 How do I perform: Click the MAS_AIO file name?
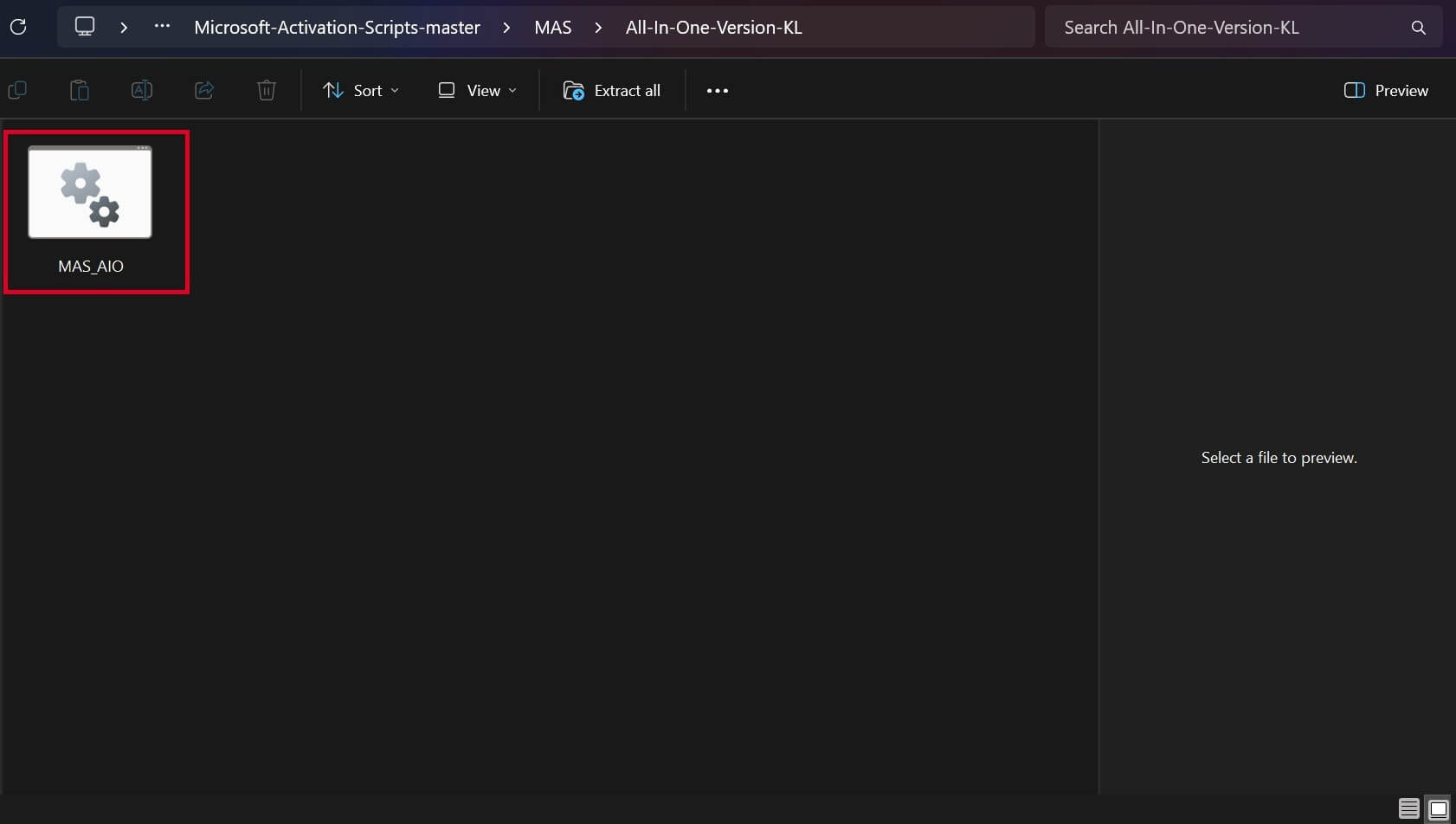click(x=91, y=266)
